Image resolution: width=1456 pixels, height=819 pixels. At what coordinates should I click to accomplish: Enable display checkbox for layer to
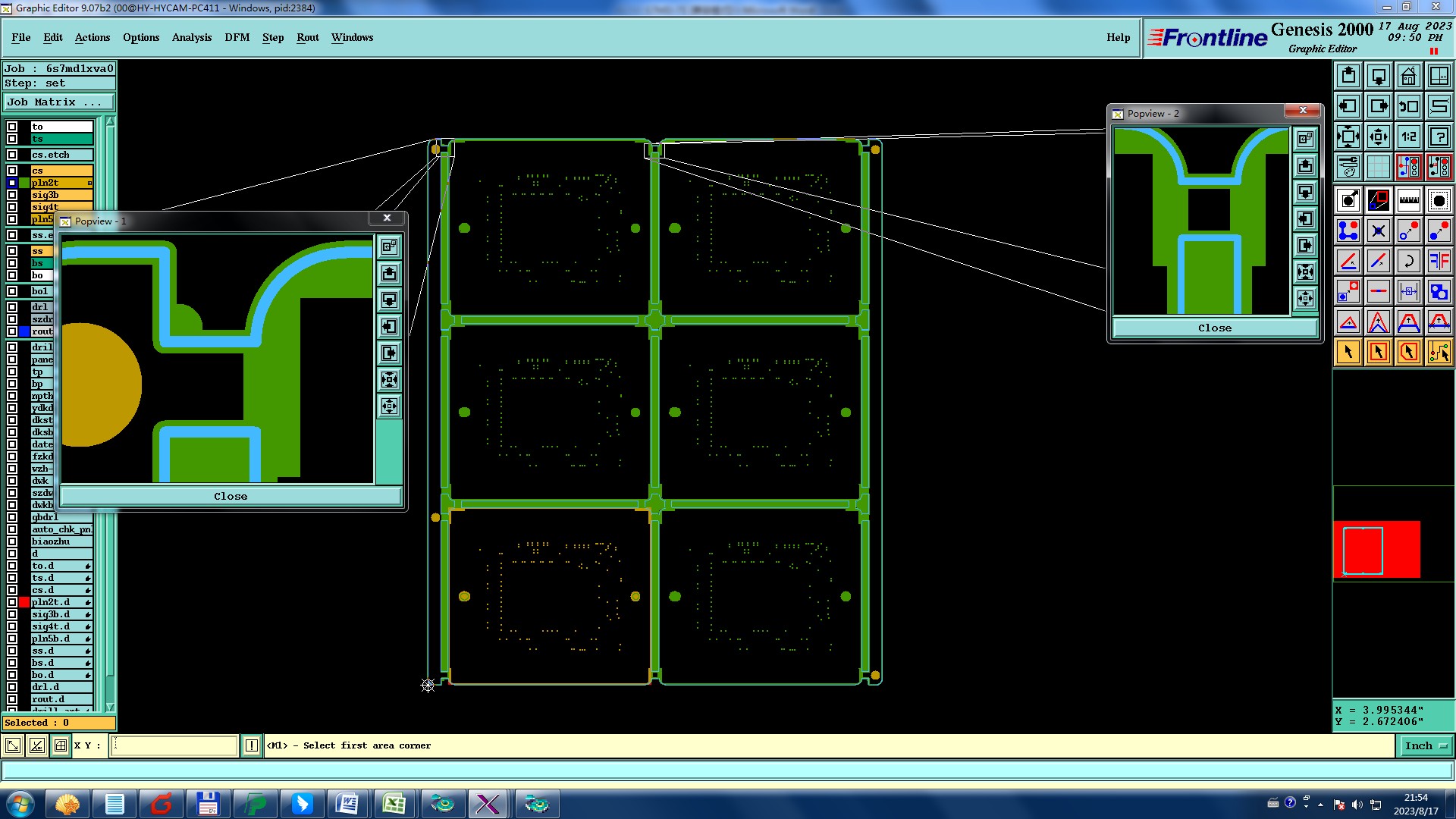pyautogui.click(x=12, y=127)
